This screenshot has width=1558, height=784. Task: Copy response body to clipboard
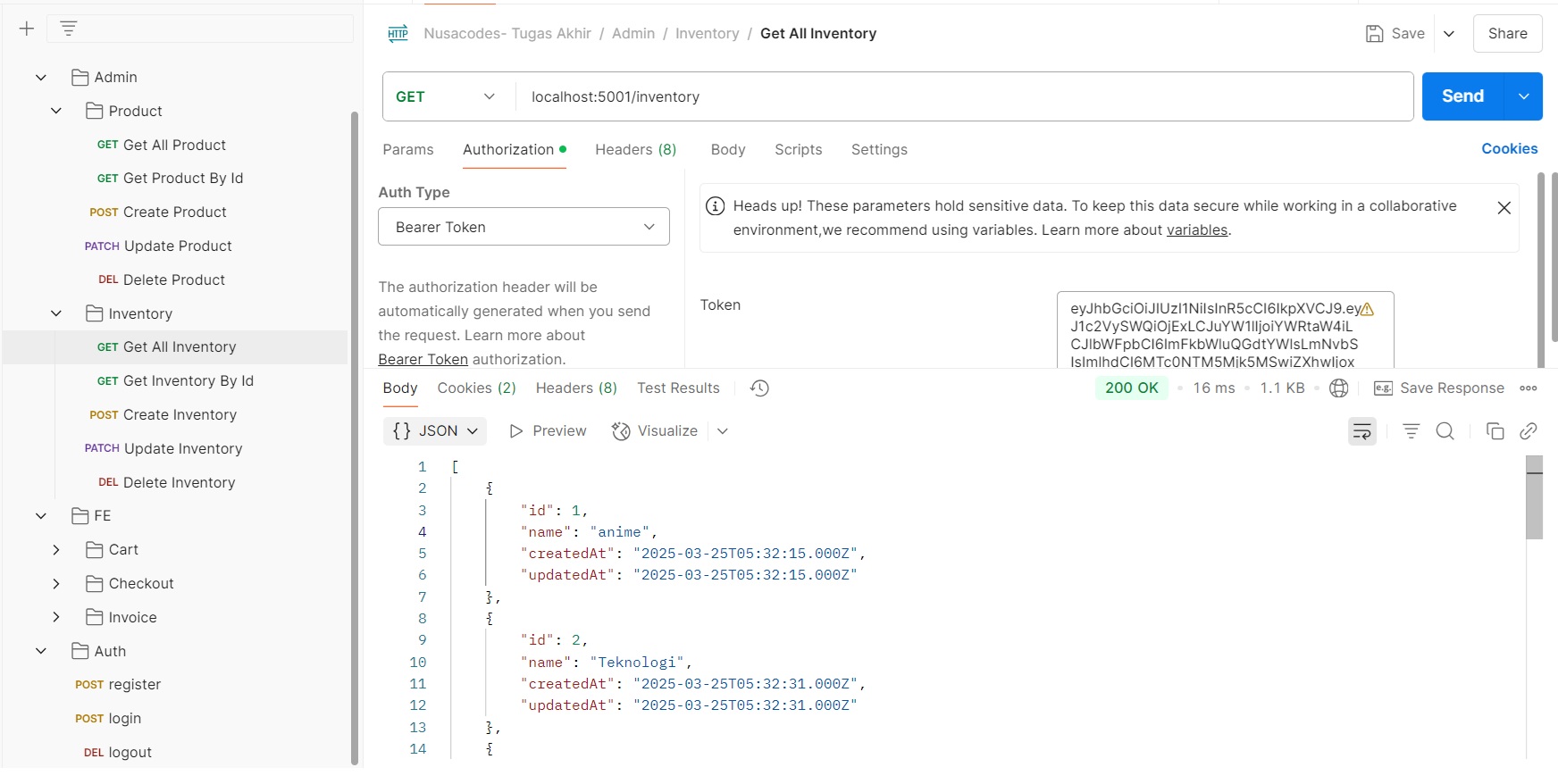pos(1495,431)
